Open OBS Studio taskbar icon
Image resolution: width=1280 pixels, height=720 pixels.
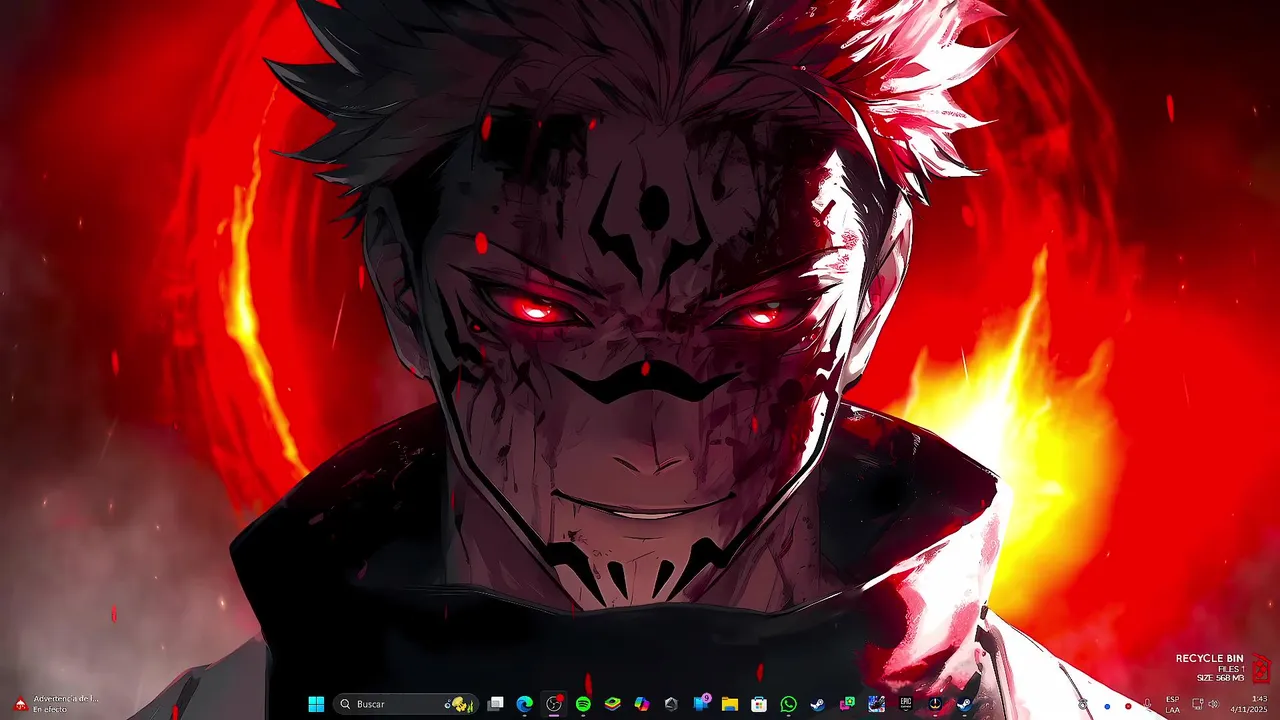click(554, 704)
